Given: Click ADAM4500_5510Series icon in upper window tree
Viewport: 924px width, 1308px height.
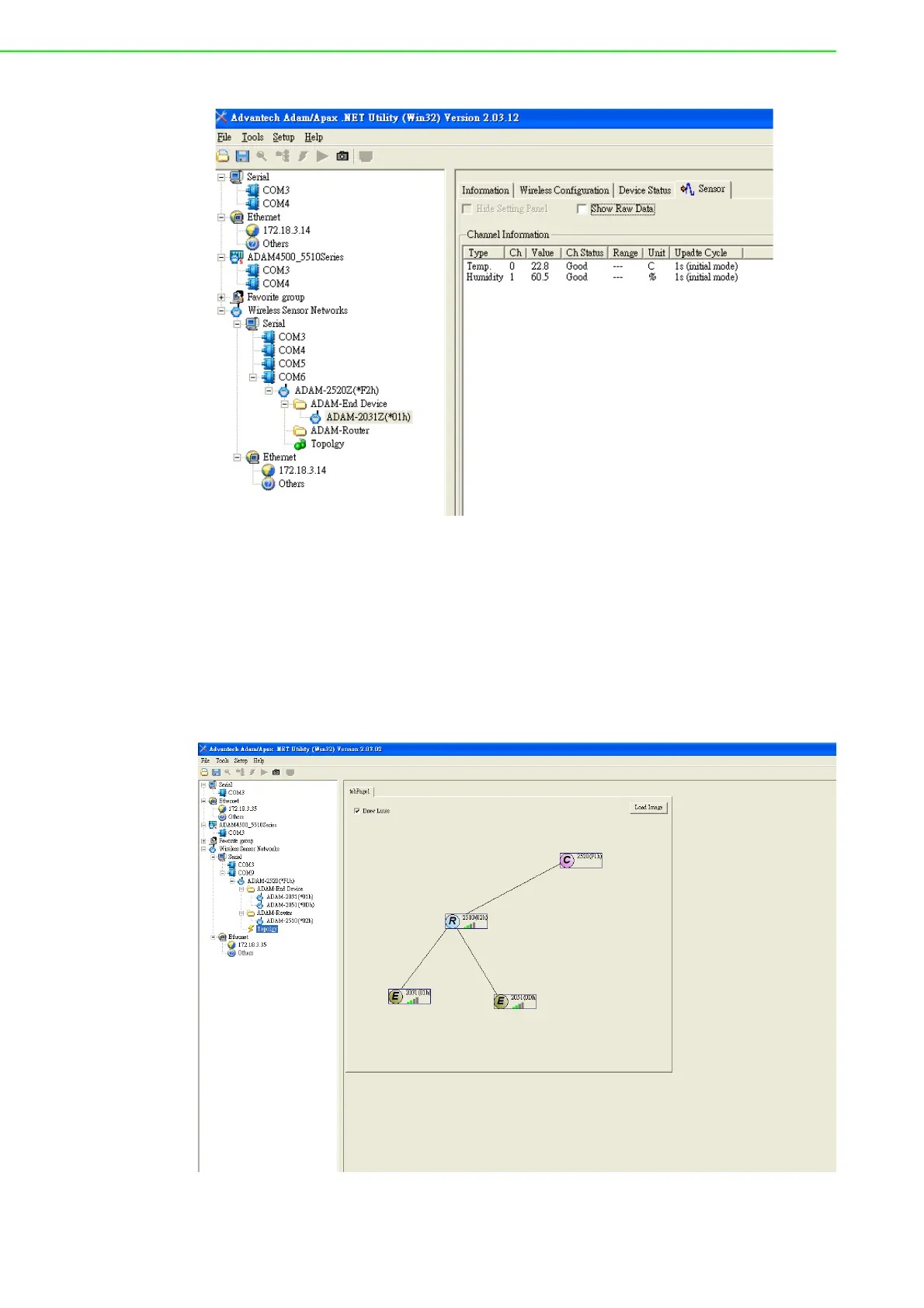Looking at the screenshot, I should coord(237,257).
